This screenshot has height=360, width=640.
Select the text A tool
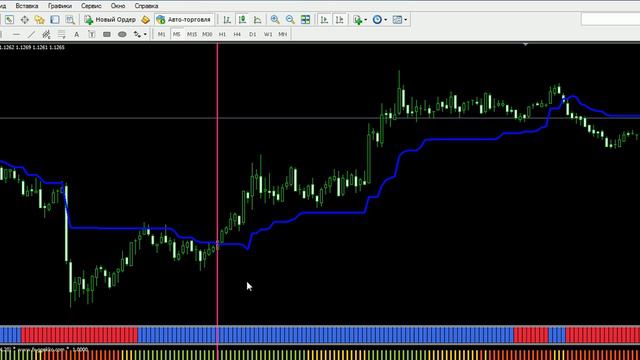tap(76, 34)
